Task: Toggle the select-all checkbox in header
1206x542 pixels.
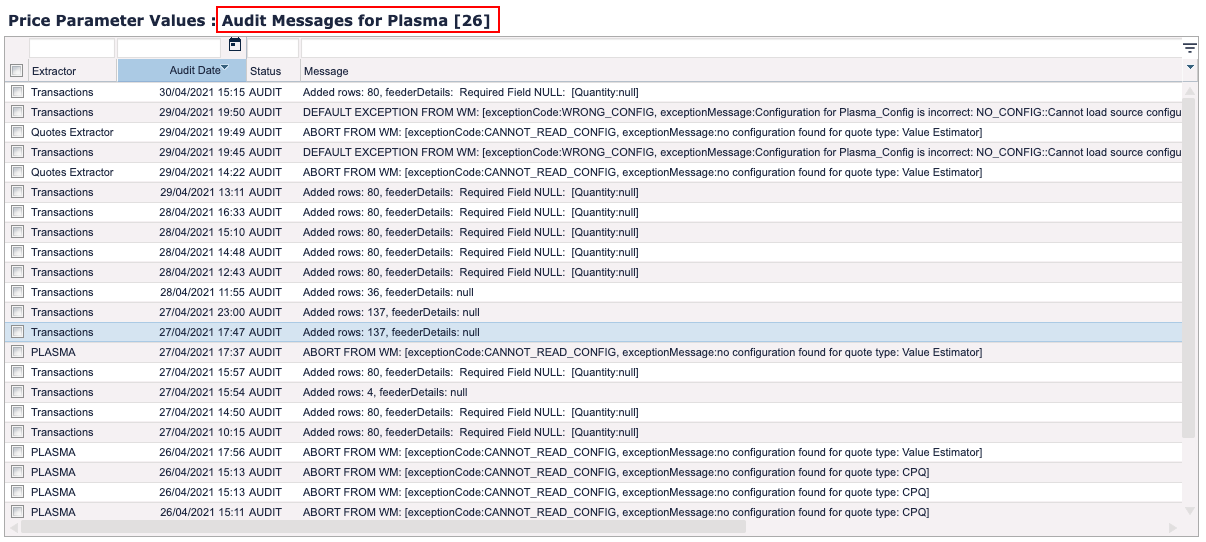Action: [x=17, y=71]
